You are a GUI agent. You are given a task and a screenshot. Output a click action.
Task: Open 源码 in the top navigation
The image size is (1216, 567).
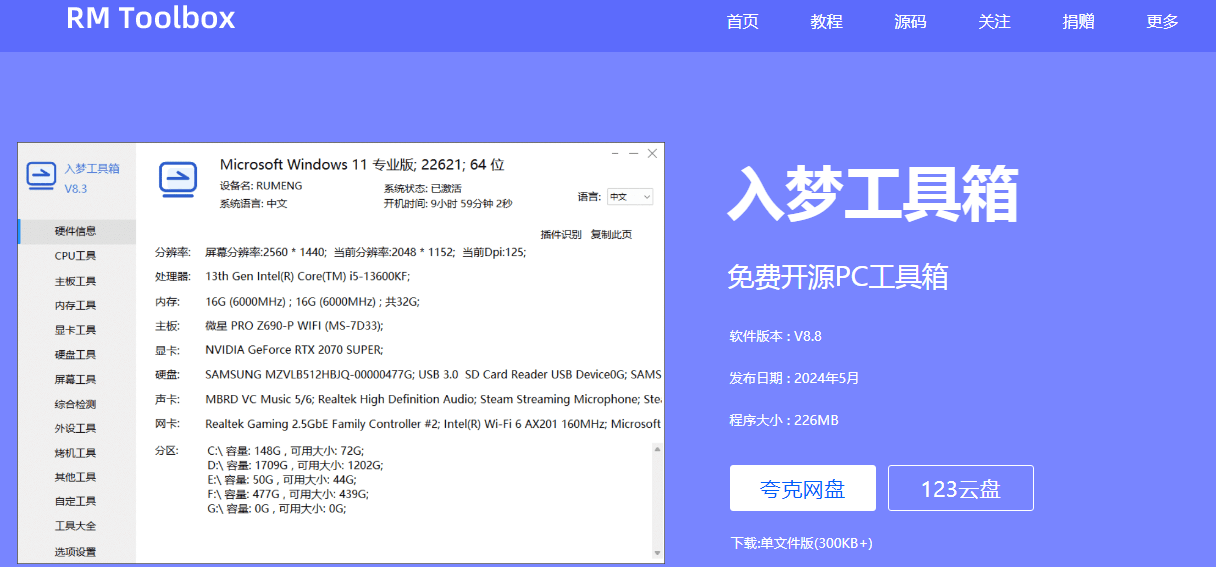coord(910,22)
